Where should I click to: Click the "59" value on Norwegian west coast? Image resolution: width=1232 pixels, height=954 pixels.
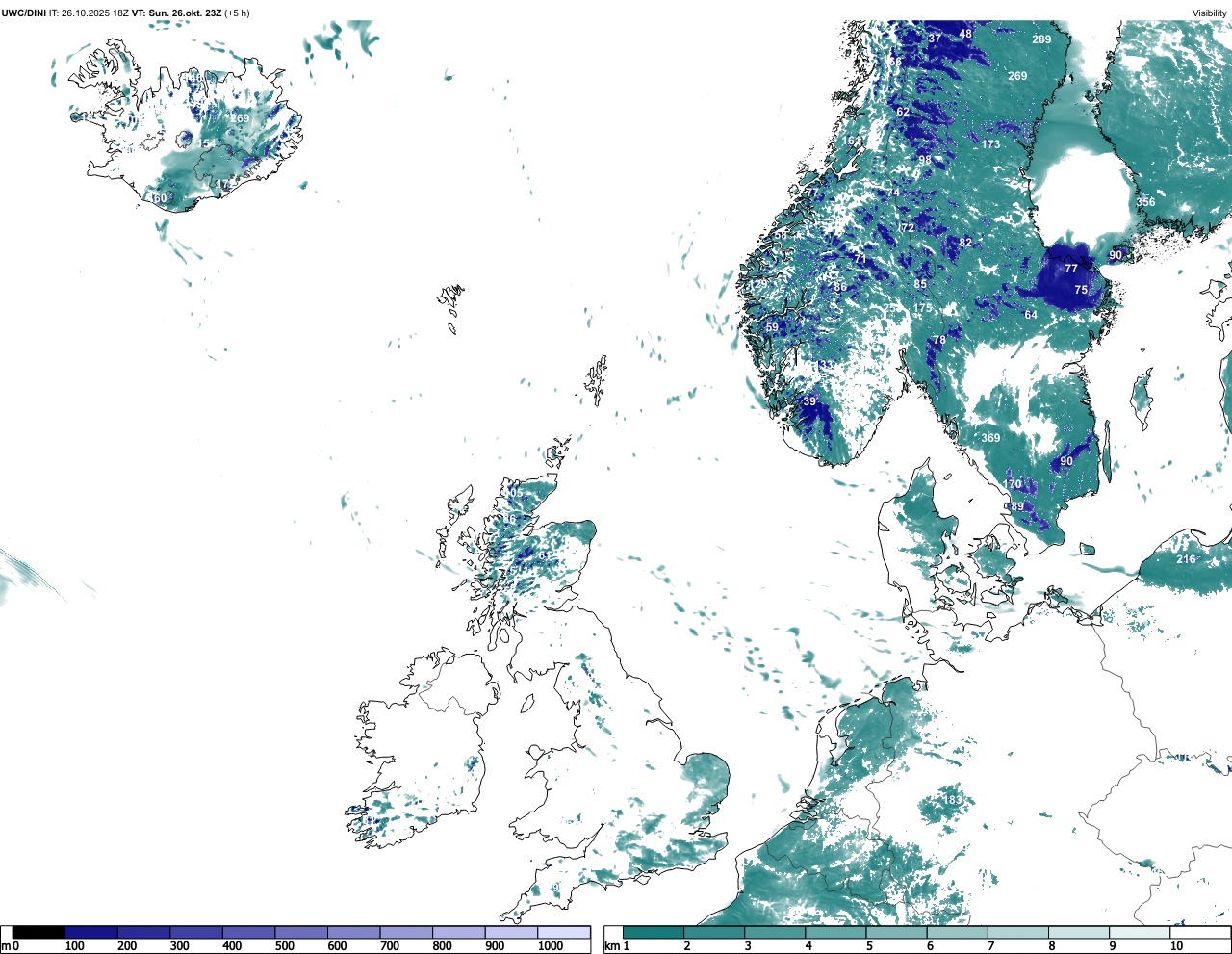click(x=772, y=327)
